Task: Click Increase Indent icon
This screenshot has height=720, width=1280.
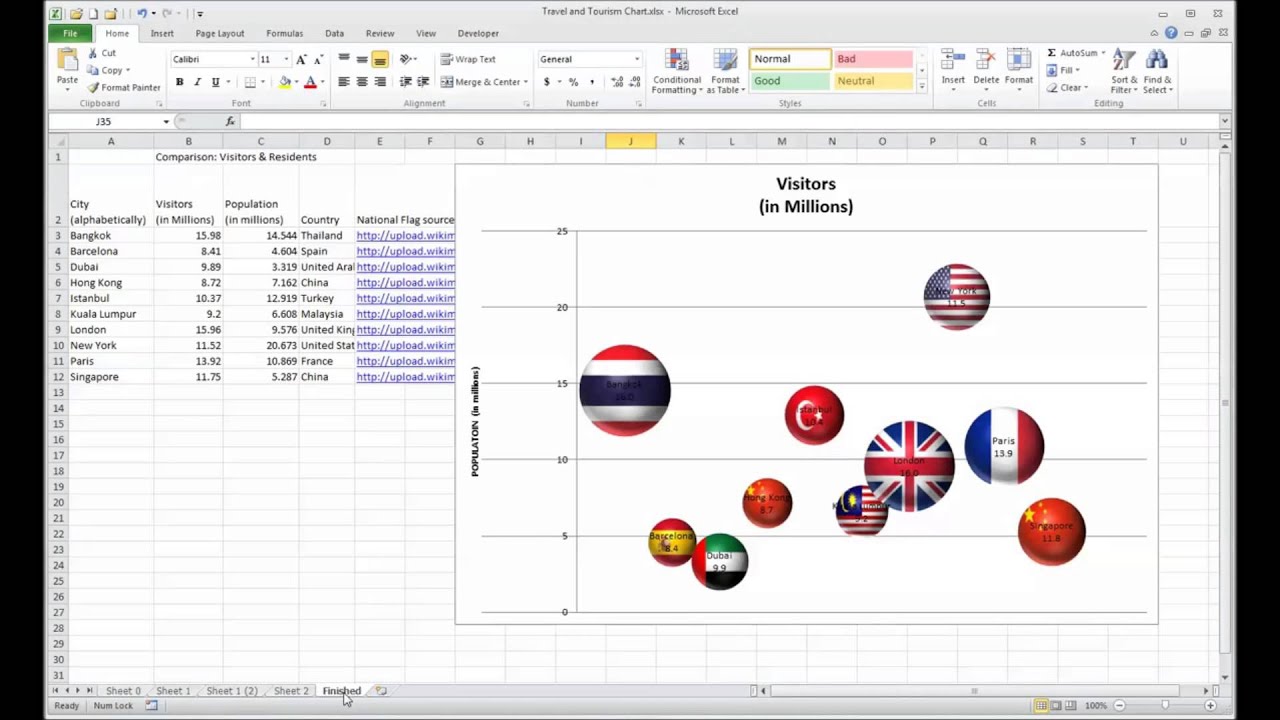Action: point(423,82)
